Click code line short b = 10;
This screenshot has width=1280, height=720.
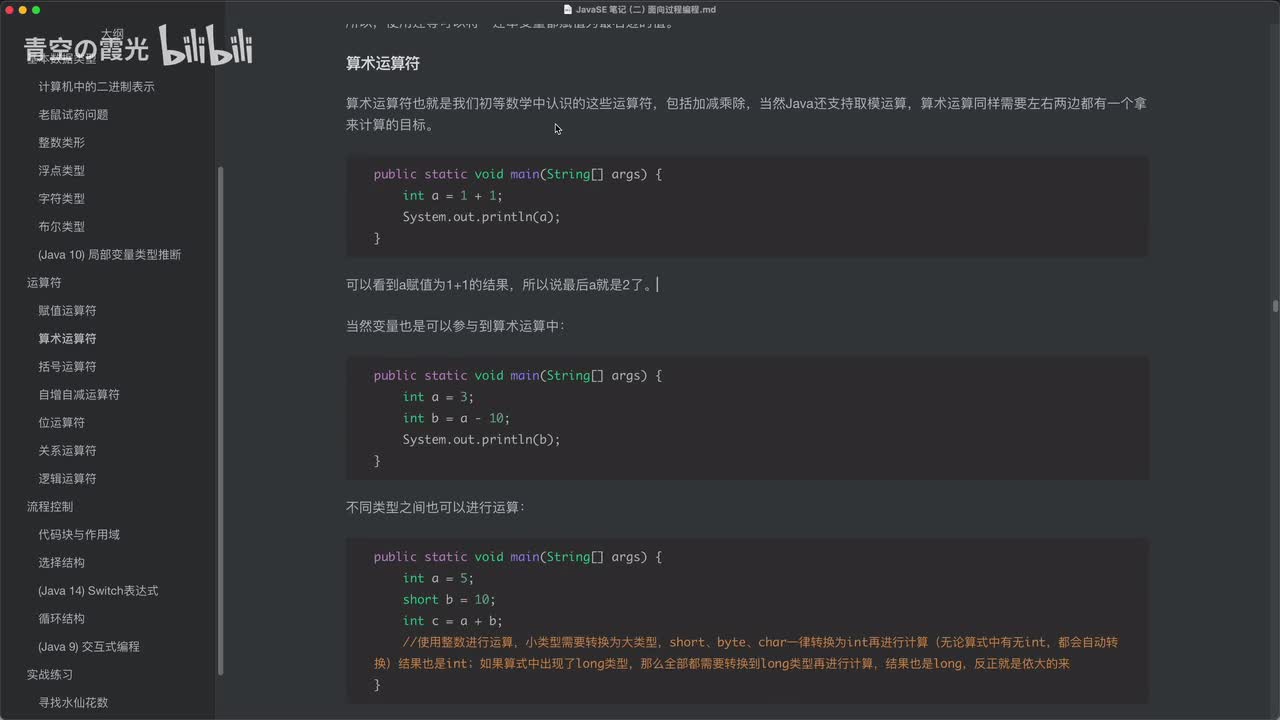pyautogui.click(x=449, y=599)
